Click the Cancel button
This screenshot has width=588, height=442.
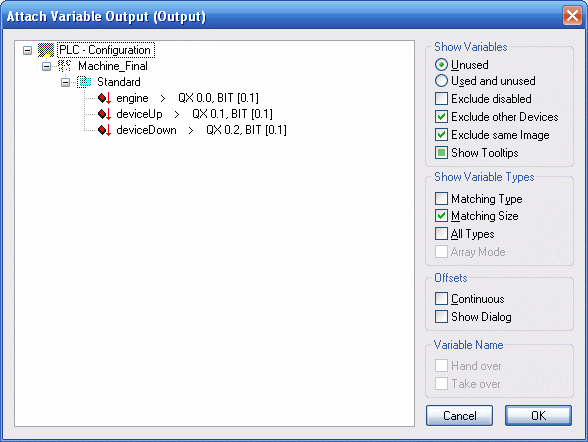point(459,415)
